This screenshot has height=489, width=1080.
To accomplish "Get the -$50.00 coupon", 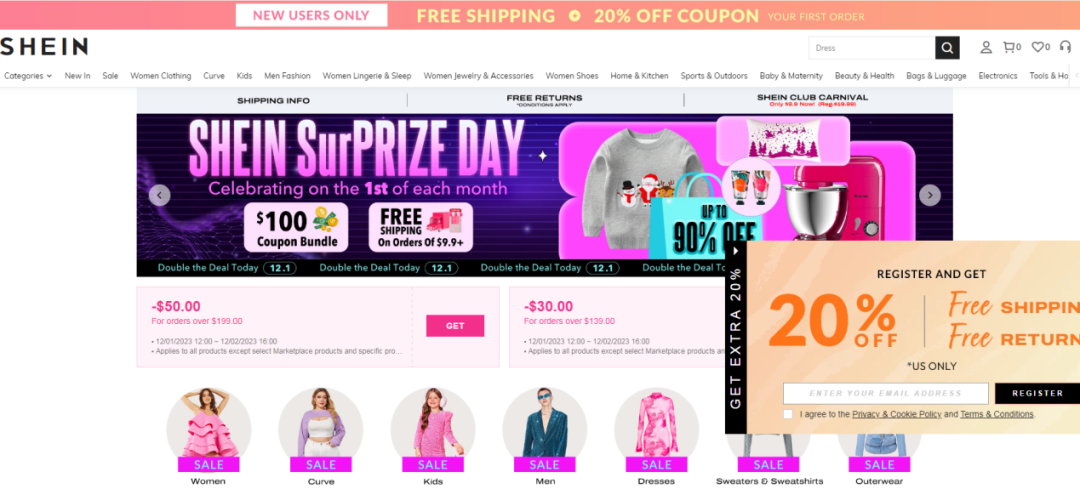I will (x=455, y=326).
